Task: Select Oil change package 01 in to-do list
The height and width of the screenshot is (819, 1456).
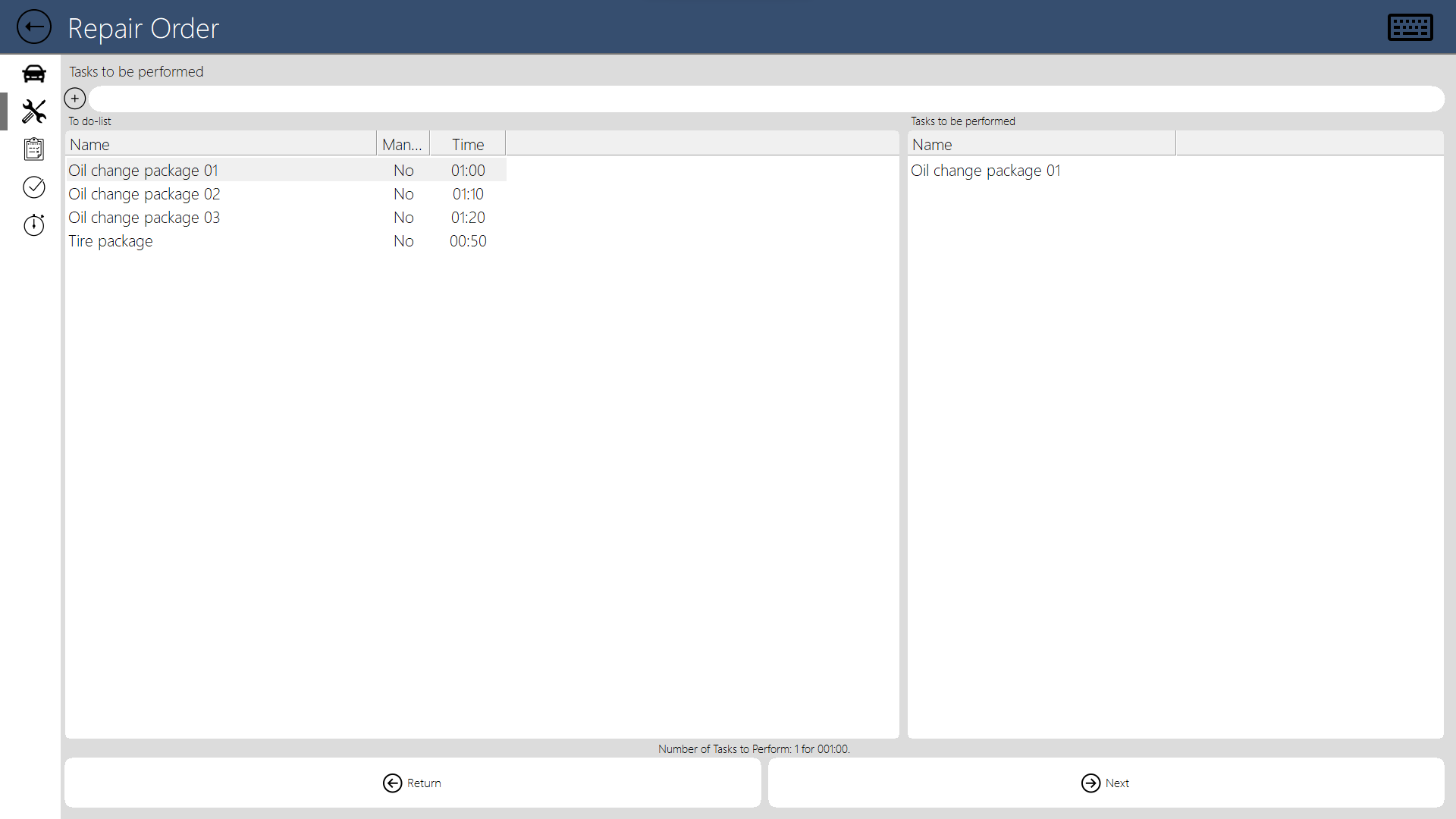Action: pos(143,171)
